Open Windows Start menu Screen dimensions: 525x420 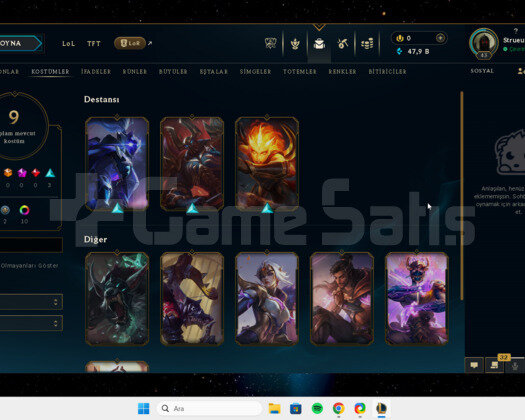(144, 408)
